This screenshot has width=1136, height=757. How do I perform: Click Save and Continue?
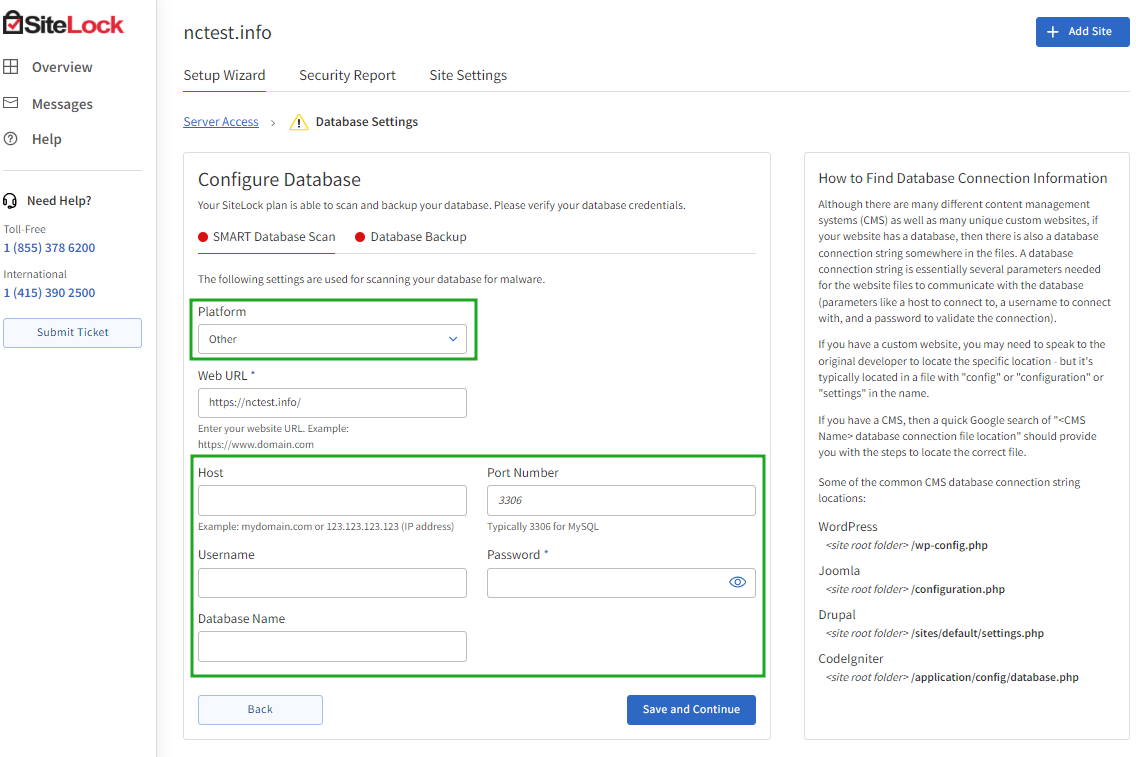pos(691,710)
